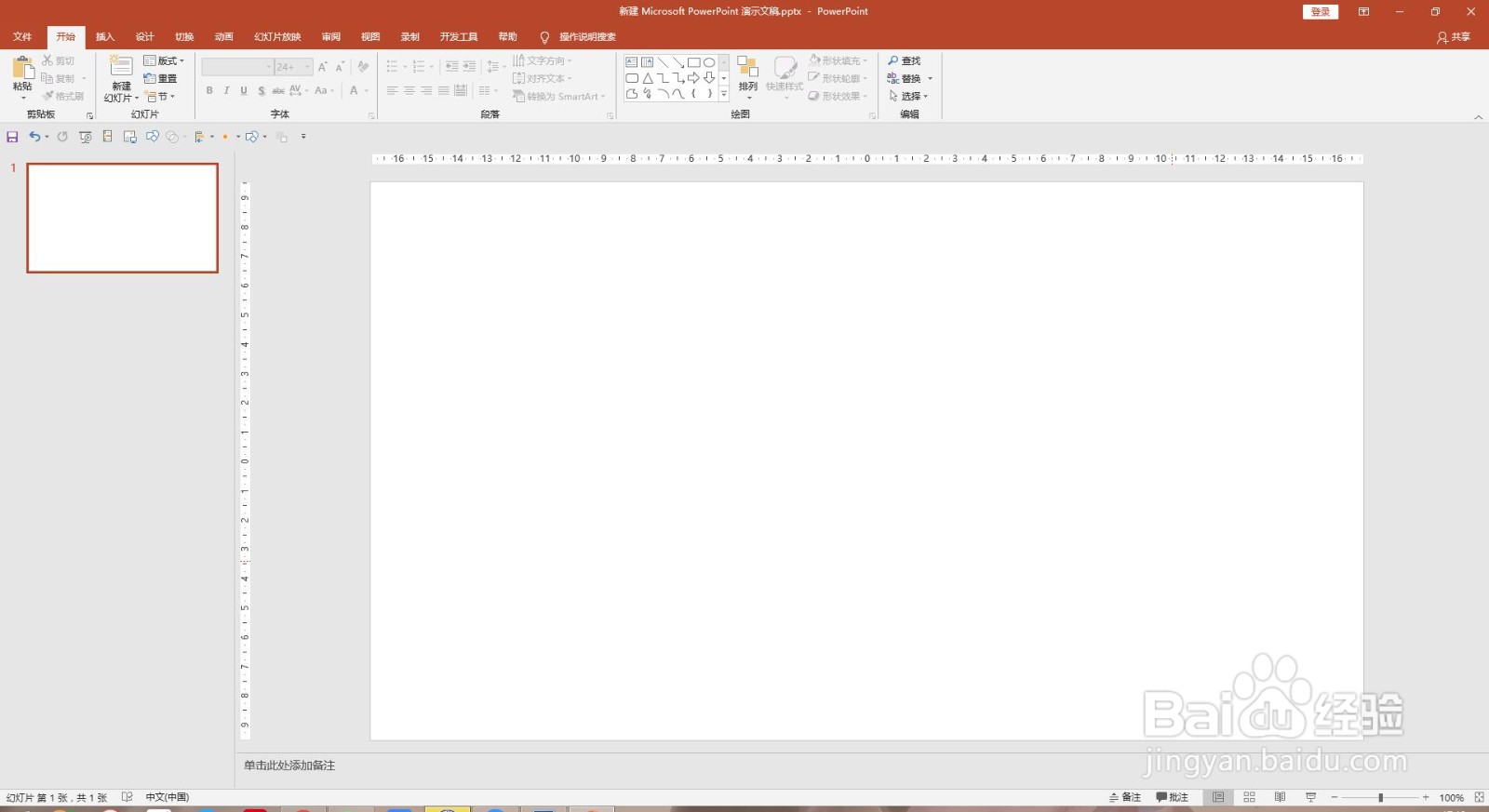
Task: Open the font size dropdown showing 24+
Action: [x=293, y=67]
